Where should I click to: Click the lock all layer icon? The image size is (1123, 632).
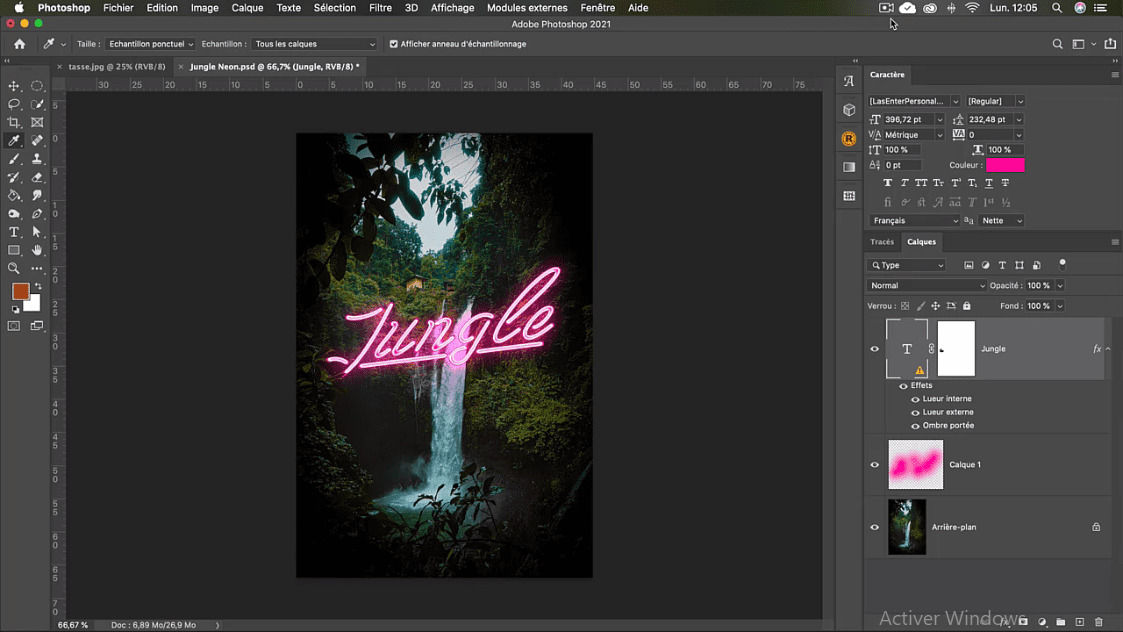966,306
